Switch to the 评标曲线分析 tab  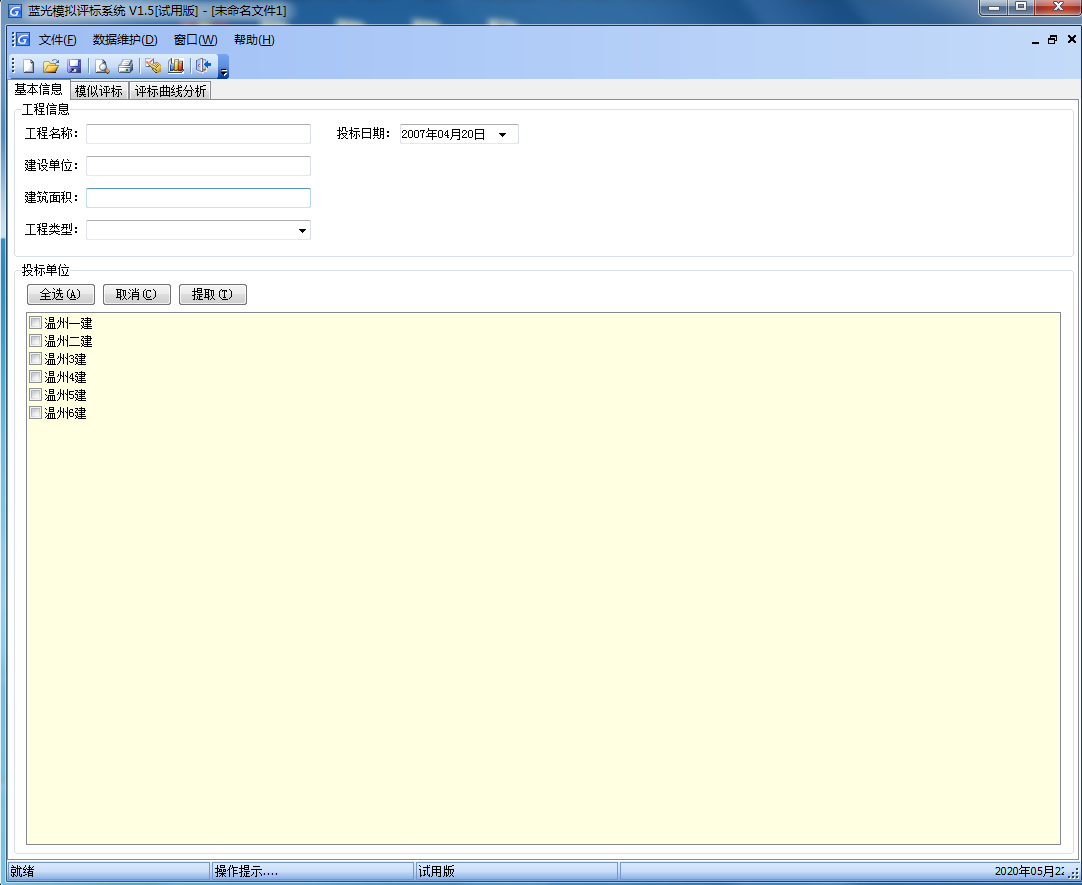(170, 91)
